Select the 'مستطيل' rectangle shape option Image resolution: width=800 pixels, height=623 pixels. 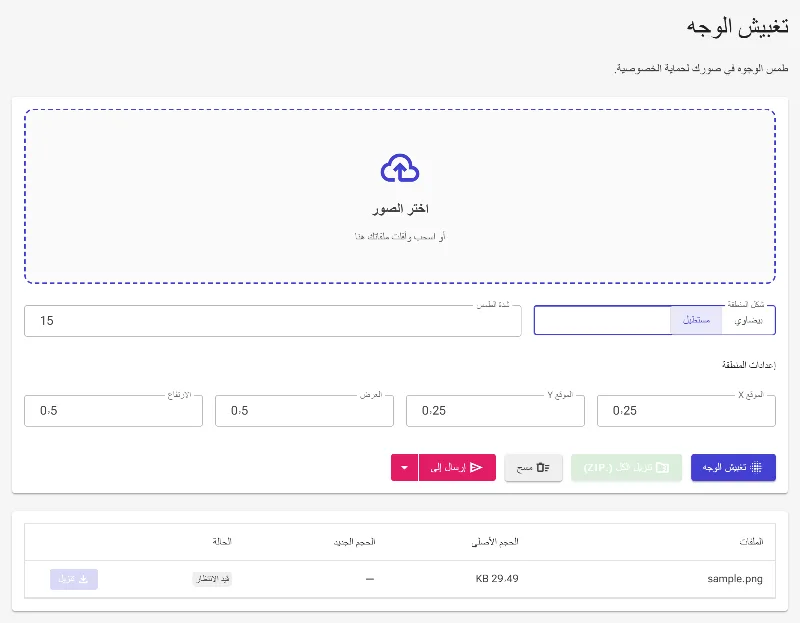696,320
